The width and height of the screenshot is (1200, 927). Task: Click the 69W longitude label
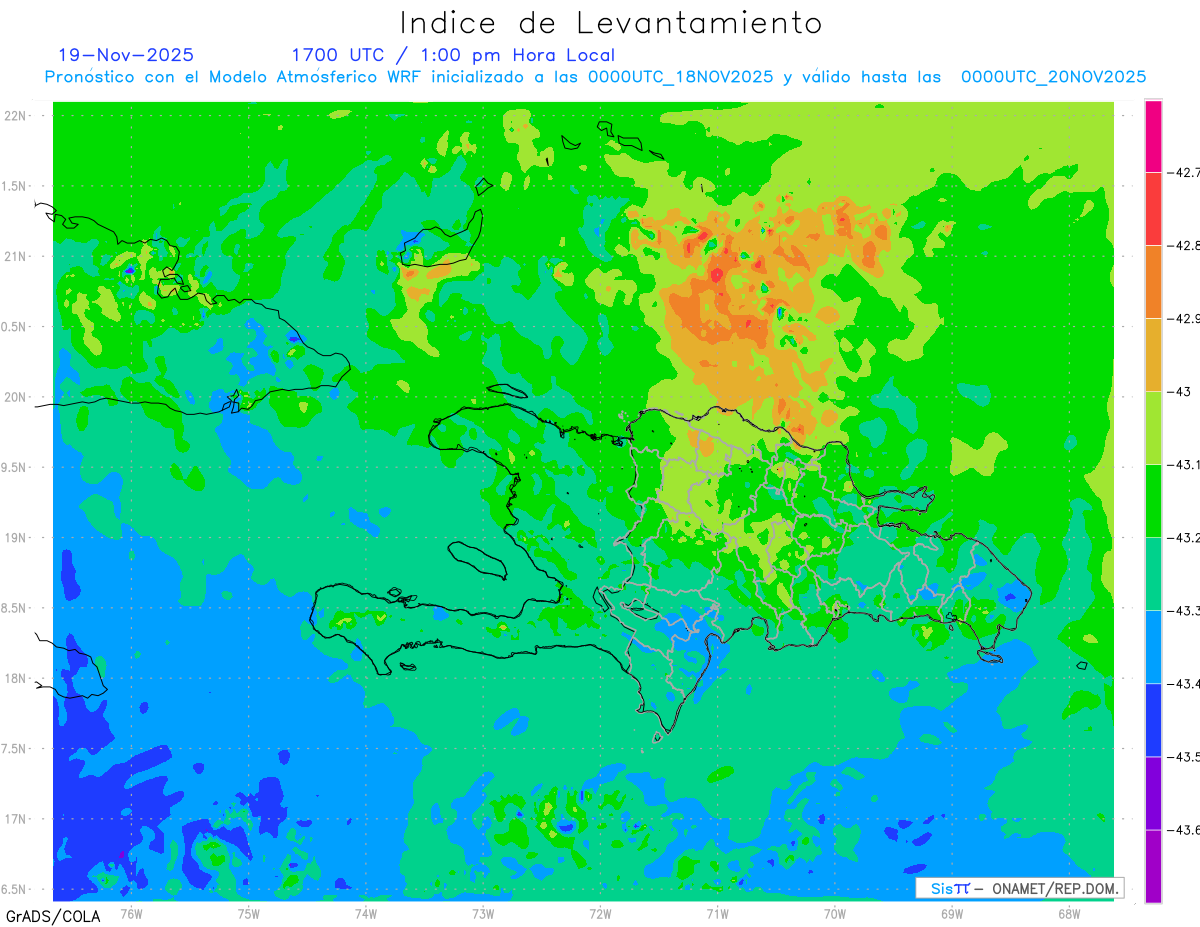[952, 914]
